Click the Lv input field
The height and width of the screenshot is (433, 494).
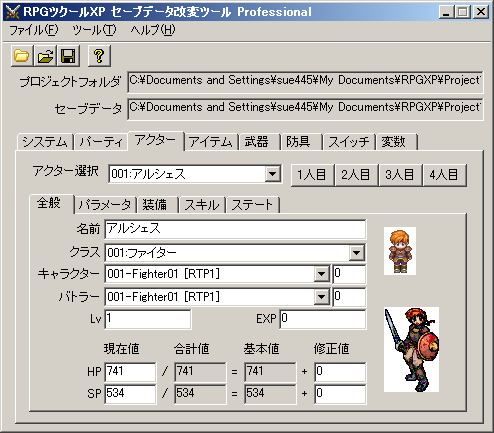(148, 319)
